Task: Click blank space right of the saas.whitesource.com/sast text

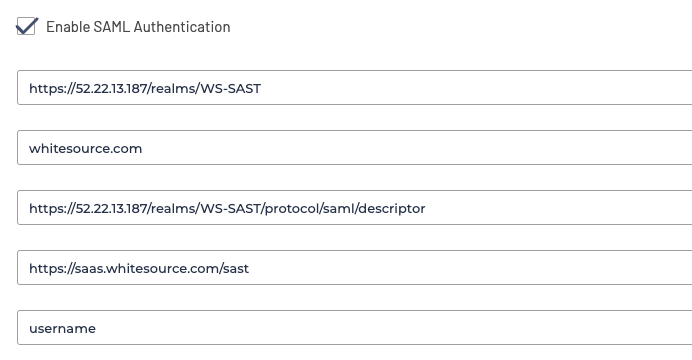Action: 468,267
